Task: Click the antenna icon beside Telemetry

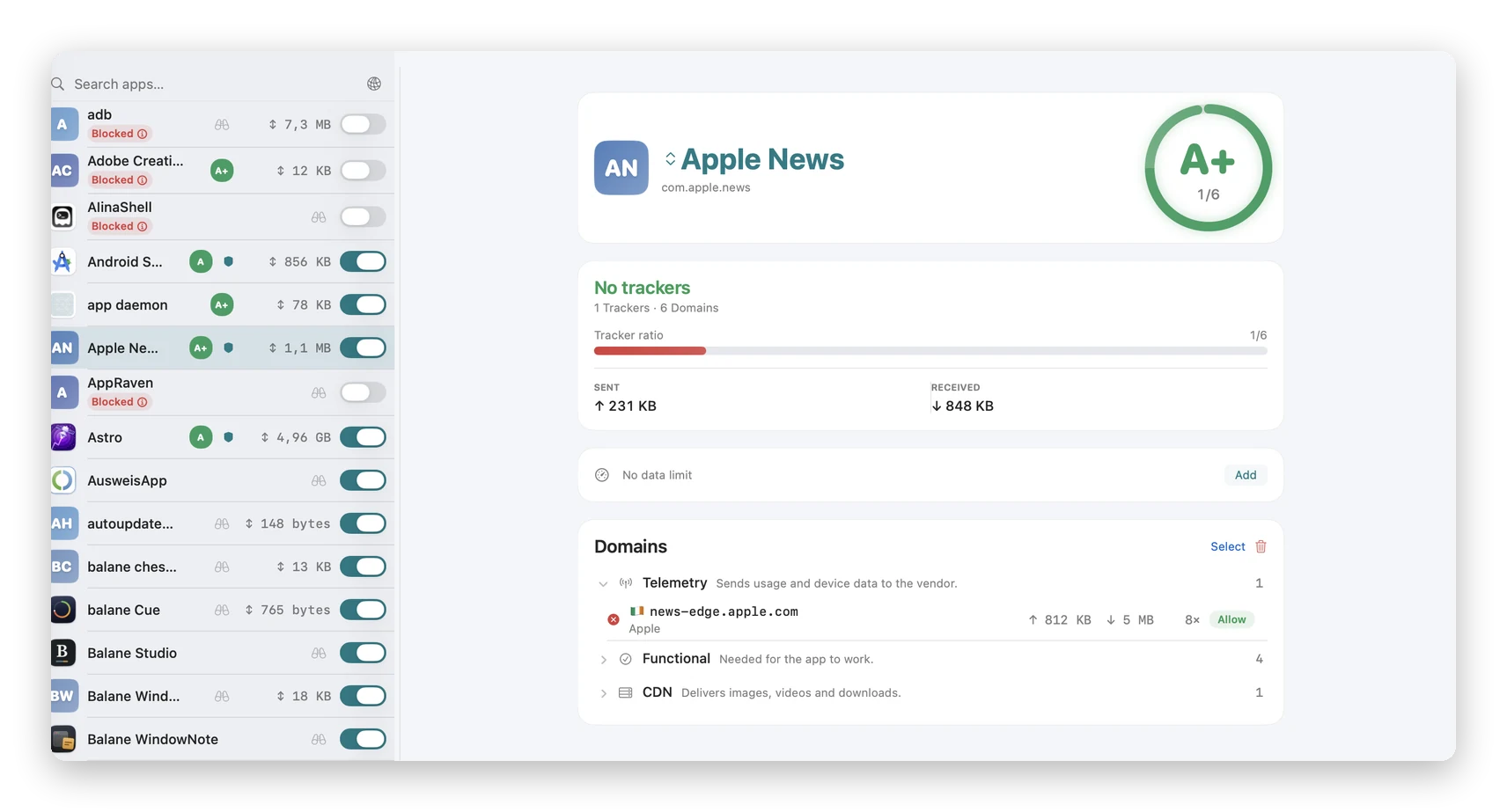Action: click(626, 583)
